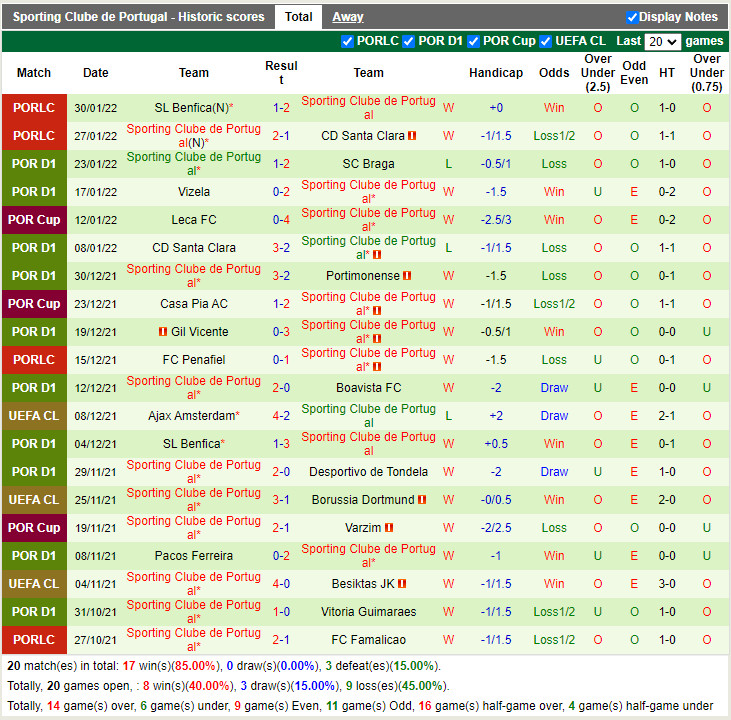Click the FC Famalicao team name
This screenshot has height=720, width=731.
pyautogui.click(x=368, y=639)
